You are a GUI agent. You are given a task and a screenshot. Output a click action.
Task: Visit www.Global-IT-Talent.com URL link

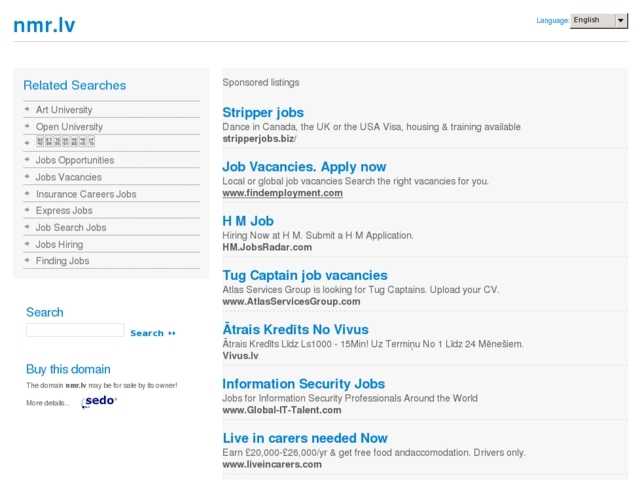(282, 410)
